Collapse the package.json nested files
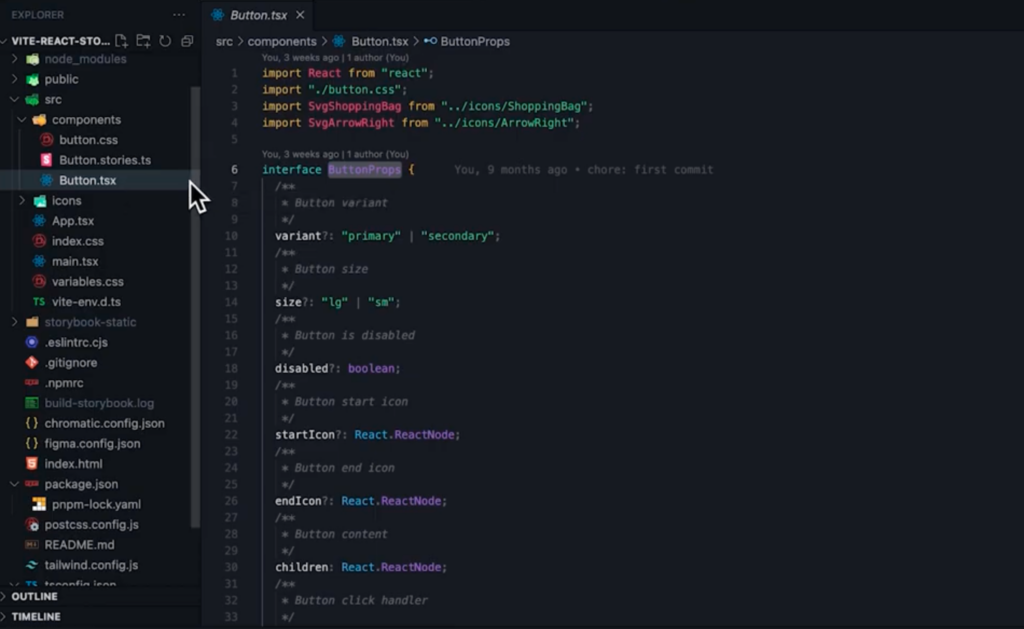The image size is (1024, 629). click(14, 484)
